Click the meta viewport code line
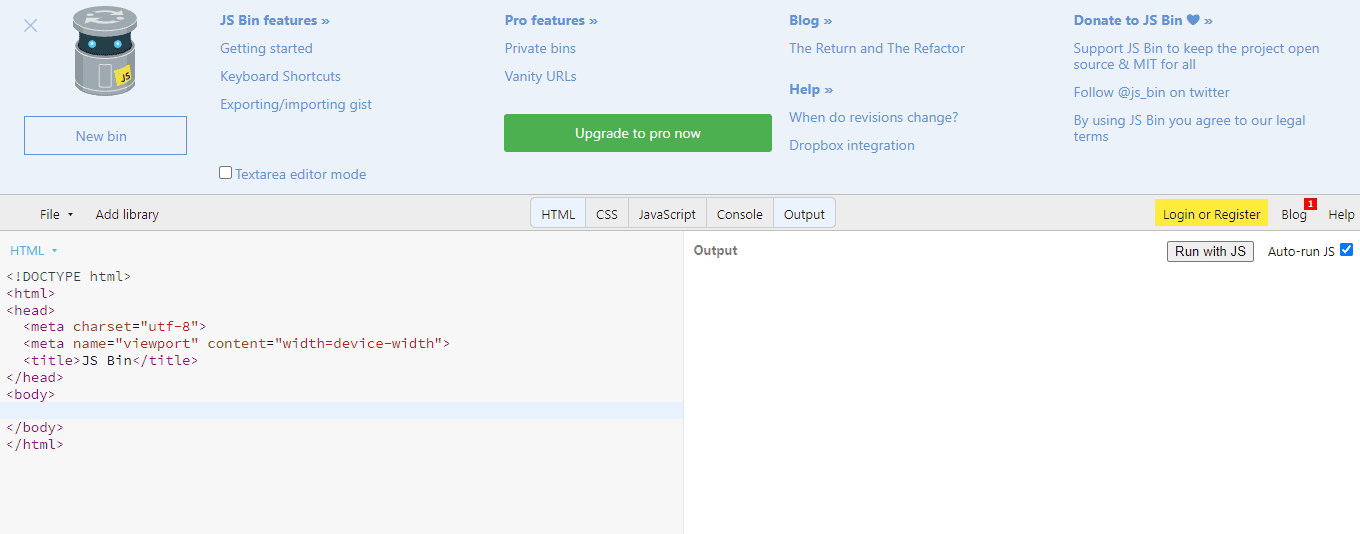Screen dimensions: 1360x534 coord(236,343)
